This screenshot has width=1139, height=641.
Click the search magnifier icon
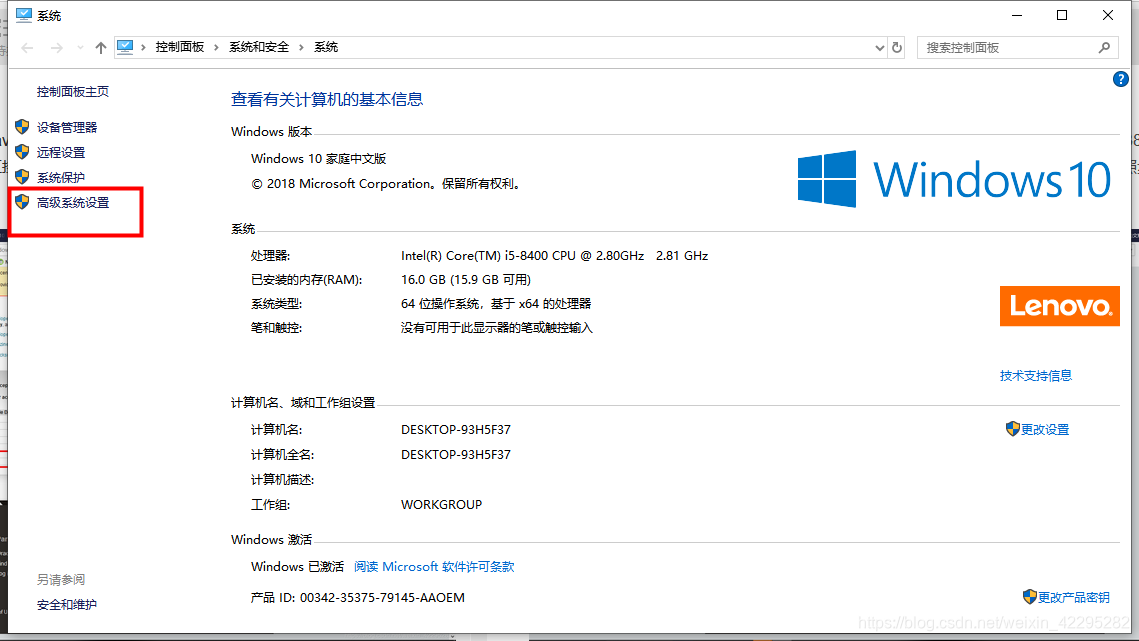[1104, 48]
